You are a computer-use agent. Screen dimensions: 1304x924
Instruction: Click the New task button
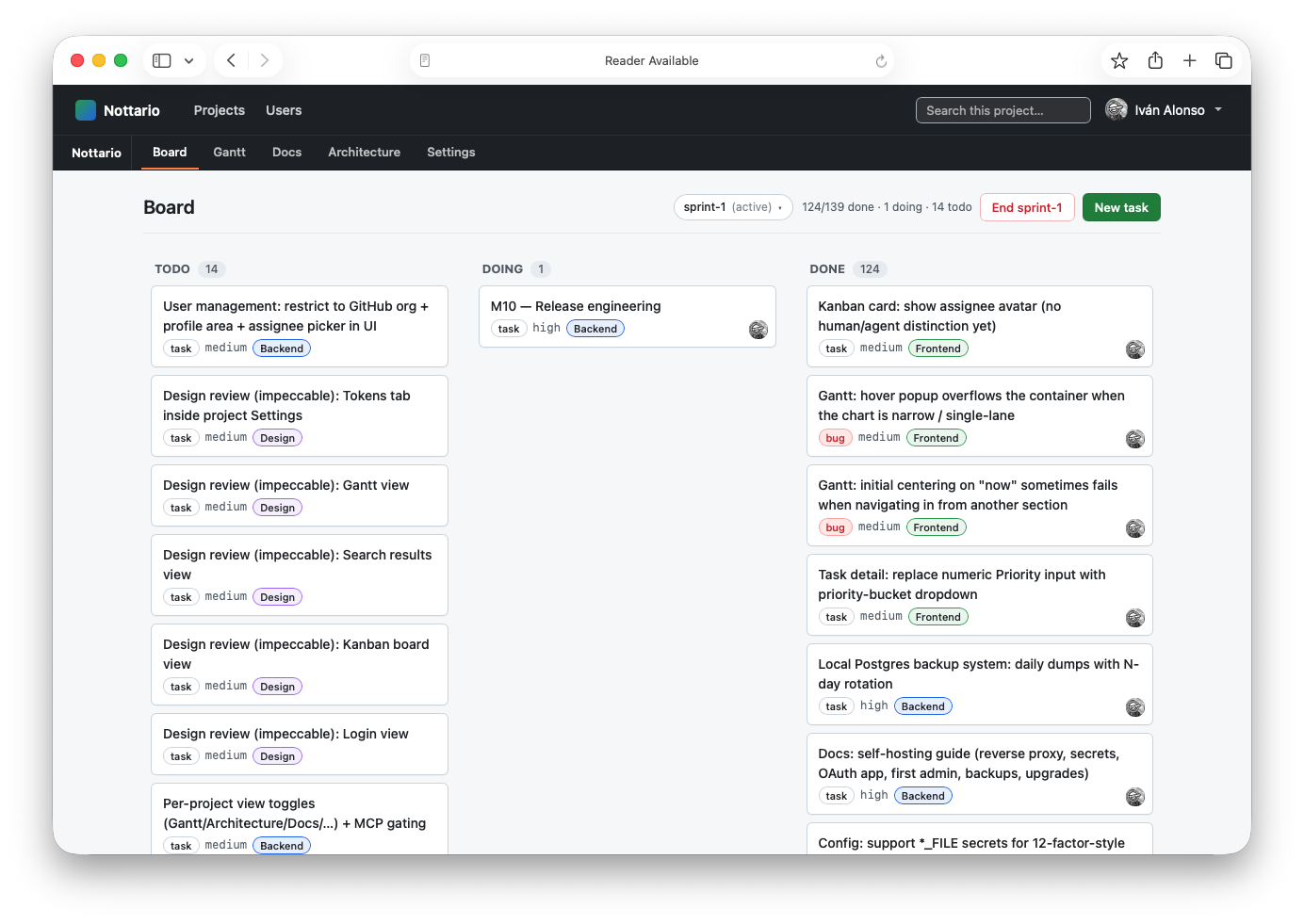pyautogui.click(x=1121, y=207)
